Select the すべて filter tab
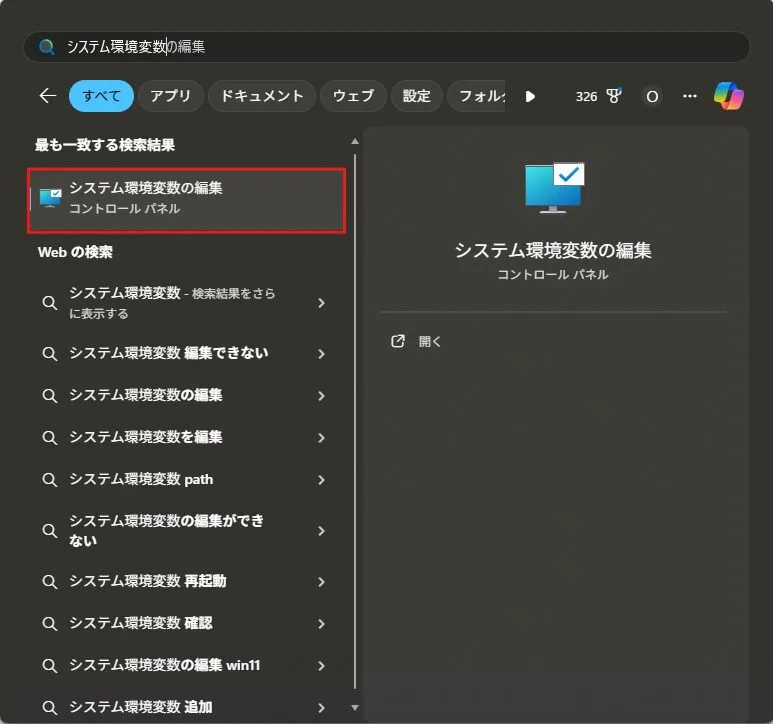Screen dimensions: 773x724 pyautogui.click(x=101, y=96)
